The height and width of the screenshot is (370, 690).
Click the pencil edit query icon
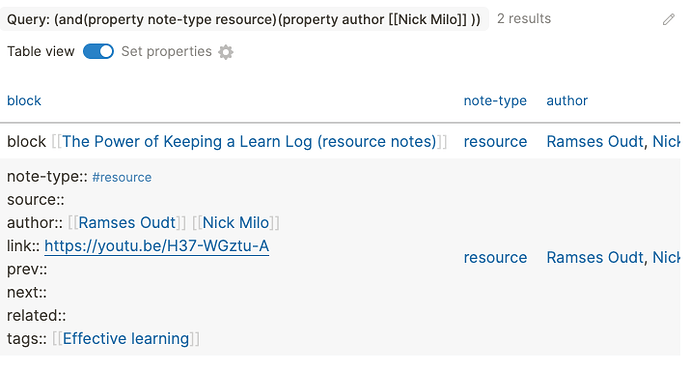[x=668, y=19]
